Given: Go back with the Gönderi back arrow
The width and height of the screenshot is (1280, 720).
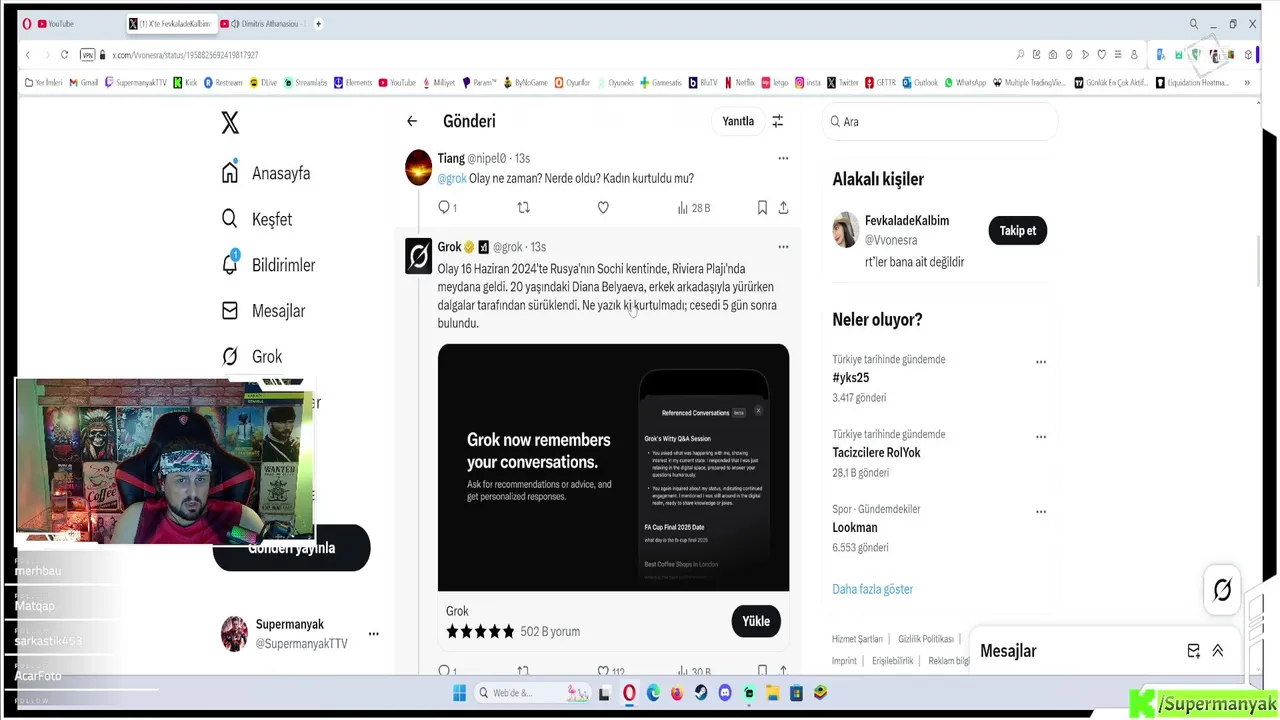Looking at the screenshot, I should [412, 121].
